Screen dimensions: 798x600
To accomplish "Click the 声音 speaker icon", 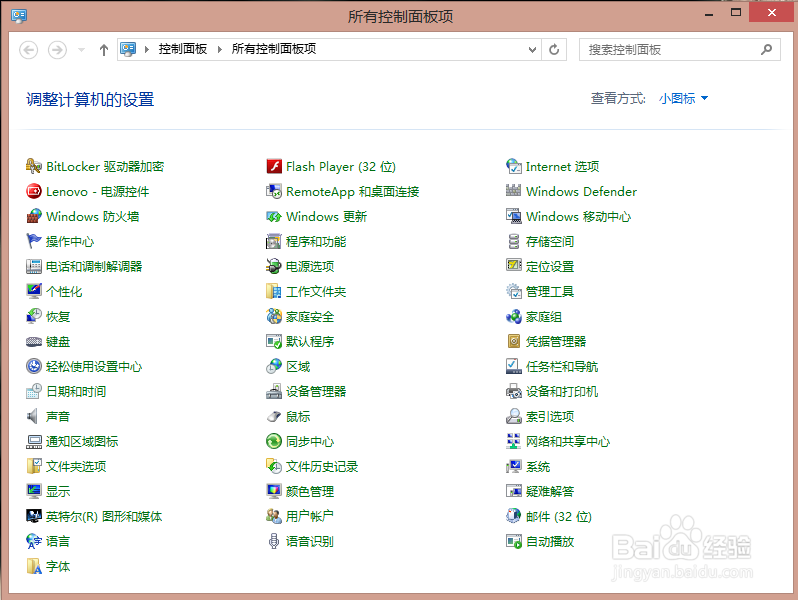I will pos(34,416).
